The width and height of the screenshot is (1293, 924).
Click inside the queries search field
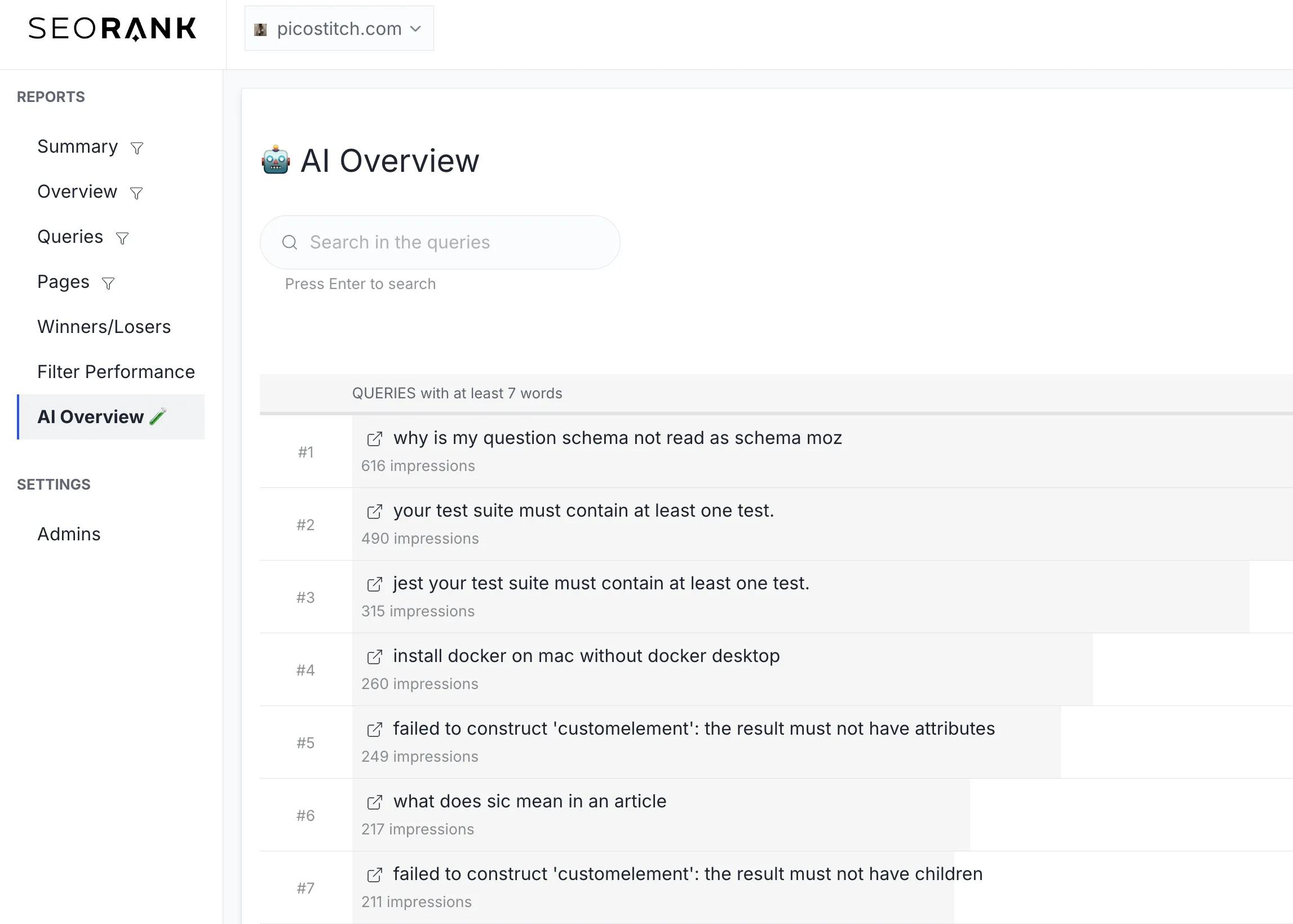click(x=440, y=242)
